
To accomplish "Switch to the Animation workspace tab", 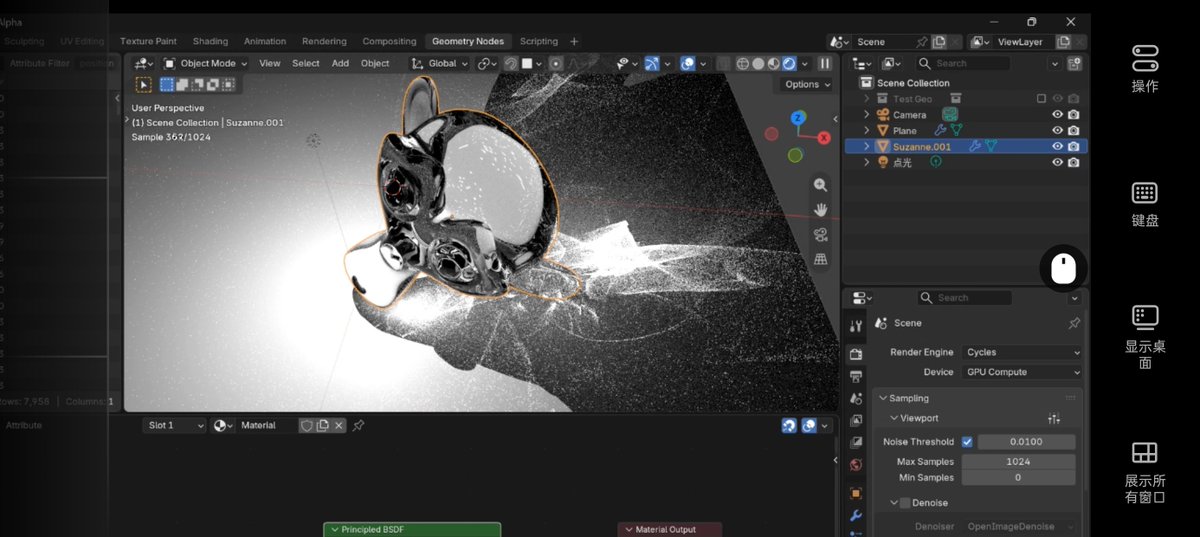I will pyautogui.click(x=265, y=42).
